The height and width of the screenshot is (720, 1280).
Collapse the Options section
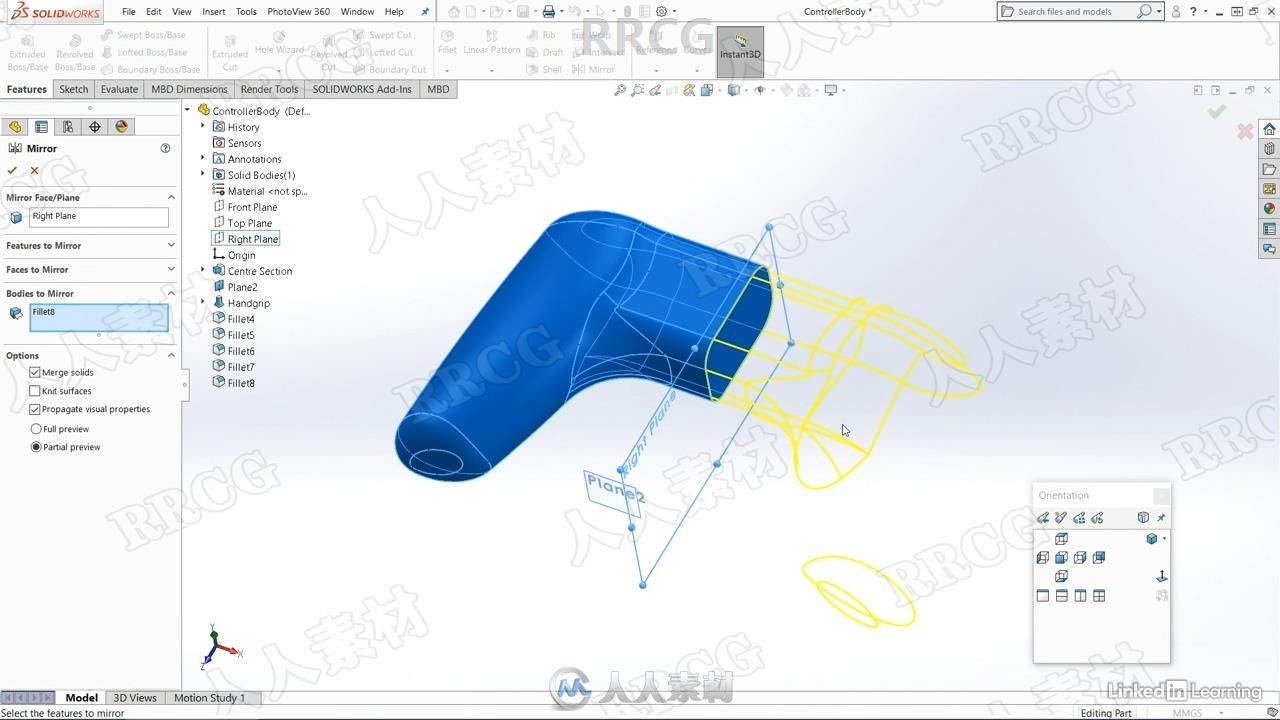pyautogui.click(x=171, y=355)
